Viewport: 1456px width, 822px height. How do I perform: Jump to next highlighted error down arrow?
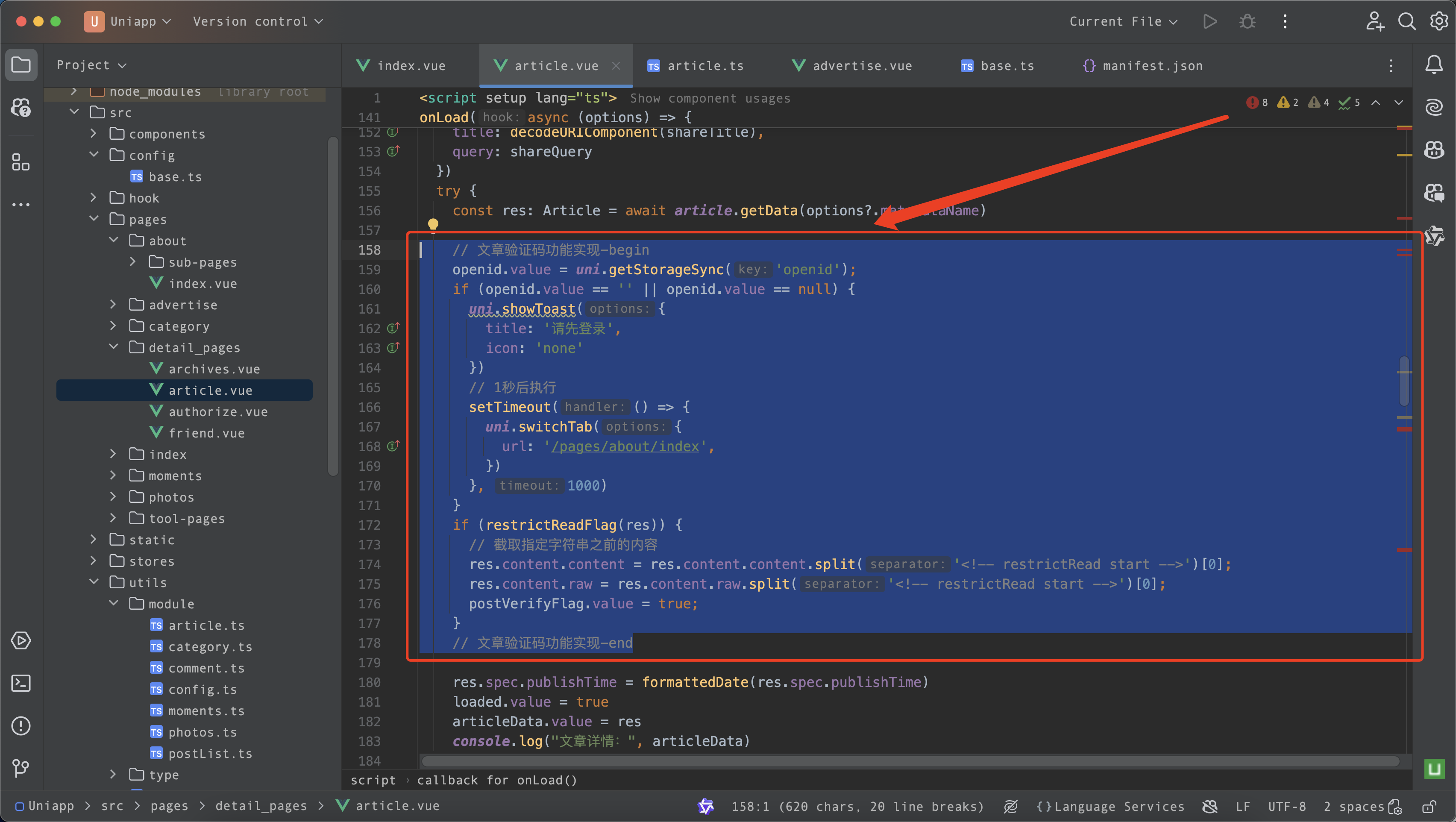tap(1398, 103)
